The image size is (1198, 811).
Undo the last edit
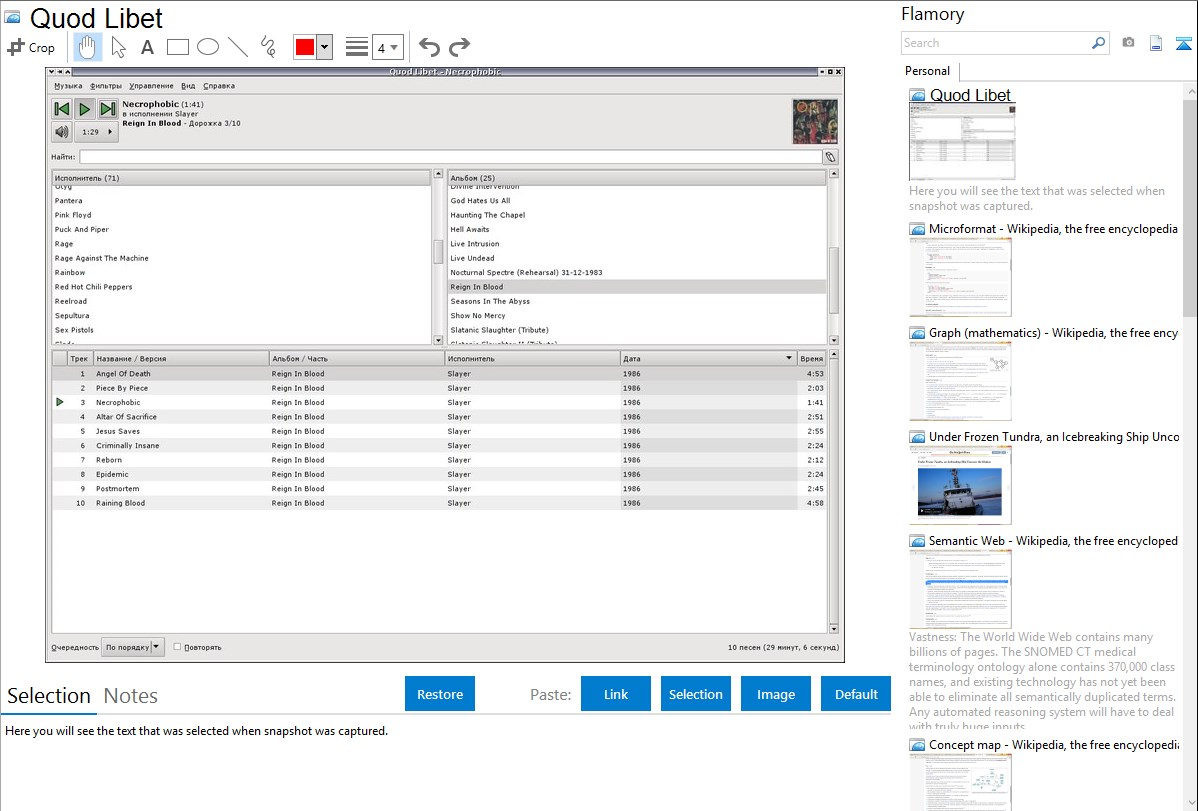coord(429,47)
